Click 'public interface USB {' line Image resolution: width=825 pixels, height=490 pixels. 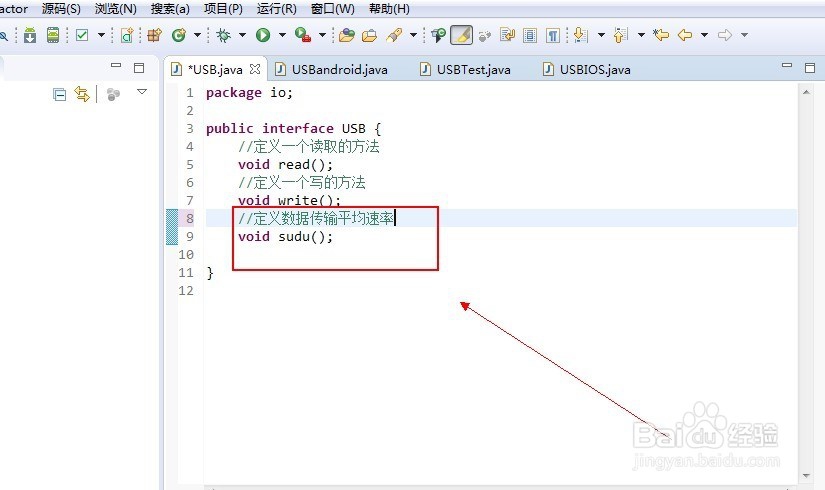(294, 129)
